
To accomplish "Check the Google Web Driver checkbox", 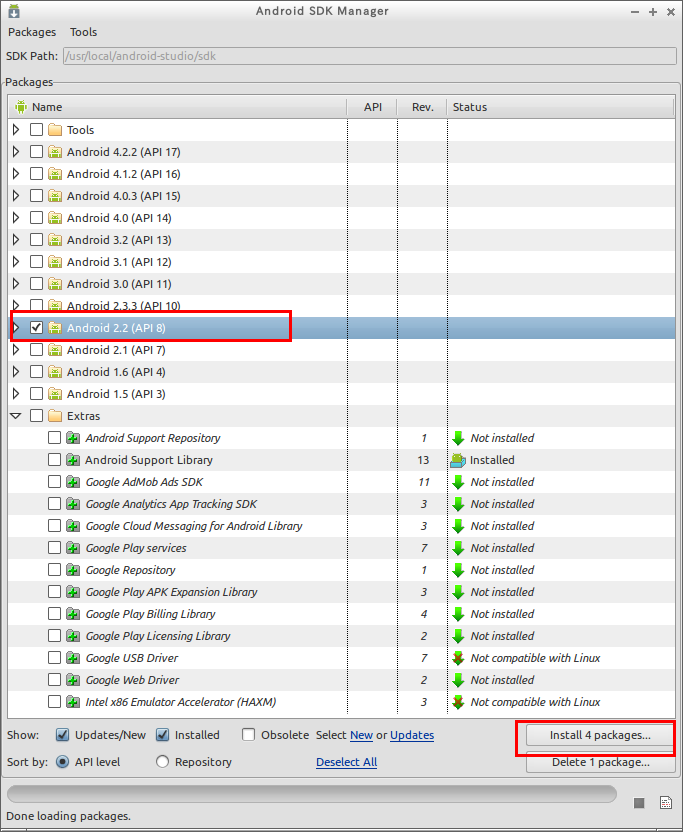I will tap(54, 680).
